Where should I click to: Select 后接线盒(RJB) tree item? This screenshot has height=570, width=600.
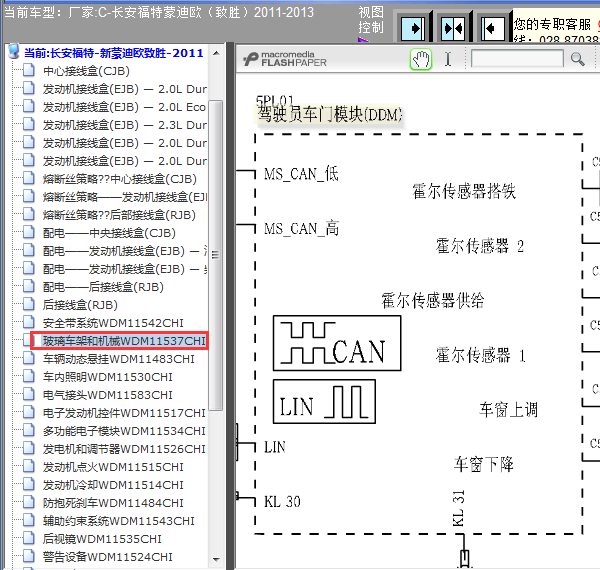pyautogui.click(x=80, y=305)
